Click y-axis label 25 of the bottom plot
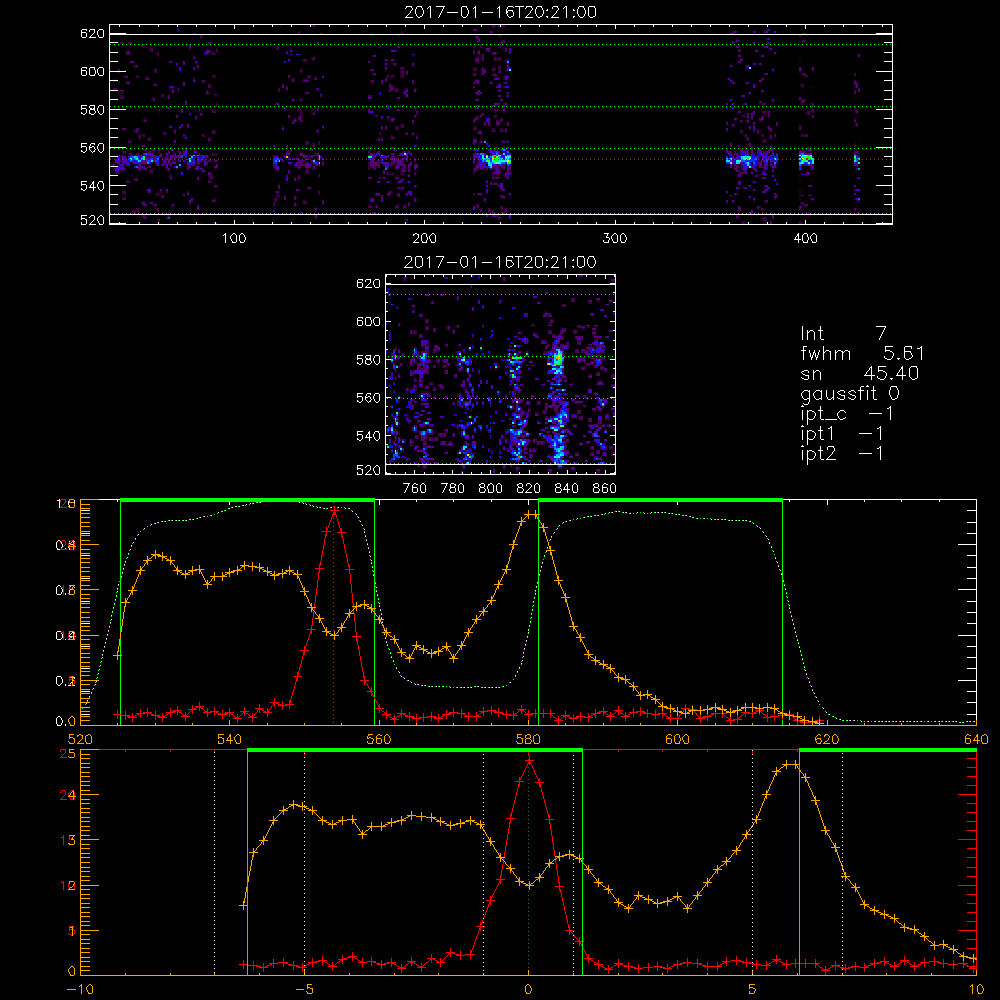1000x1000 pixels. coord(68,754)
